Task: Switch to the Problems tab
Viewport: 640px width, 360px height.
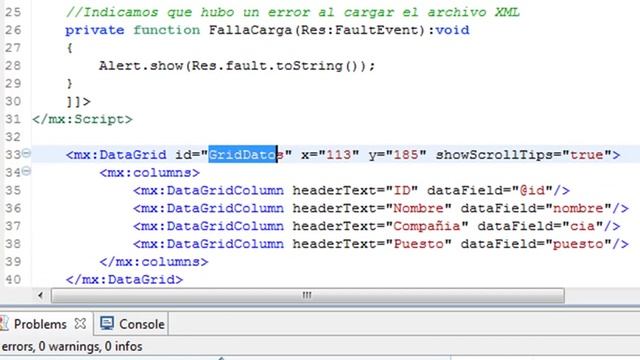Action: coord(40,324)
